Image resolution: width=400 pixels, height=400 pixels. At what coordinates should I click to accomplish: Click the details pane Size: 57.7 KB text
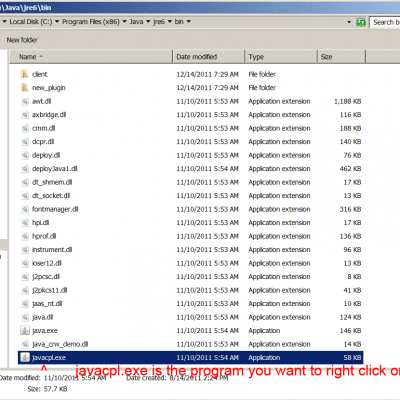(x=47, y=389)
